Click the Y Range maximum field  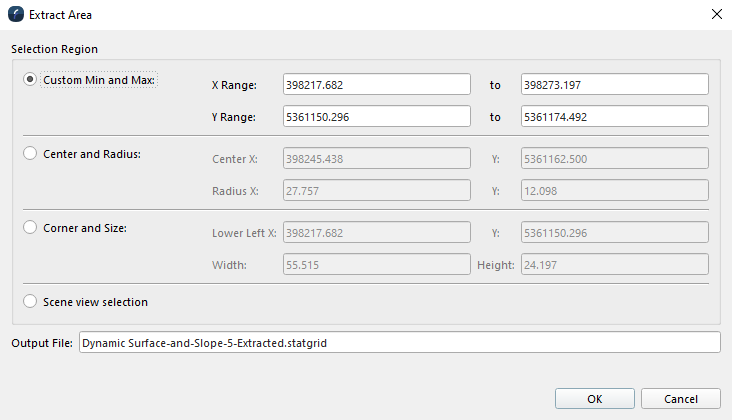(x=615, y=117)
